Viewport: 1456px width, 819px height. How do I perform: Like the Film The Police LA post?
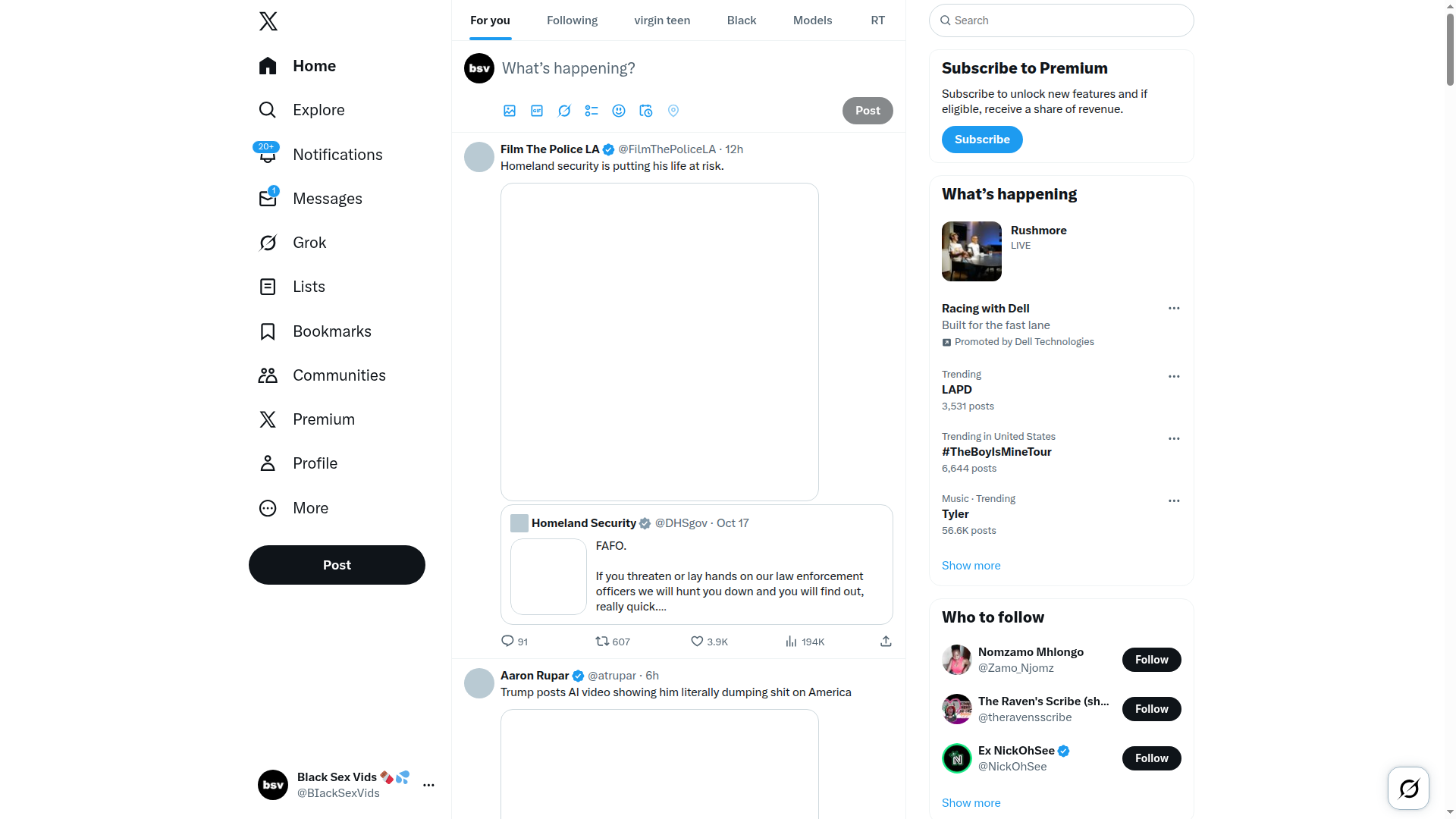[x=697, y=642]
